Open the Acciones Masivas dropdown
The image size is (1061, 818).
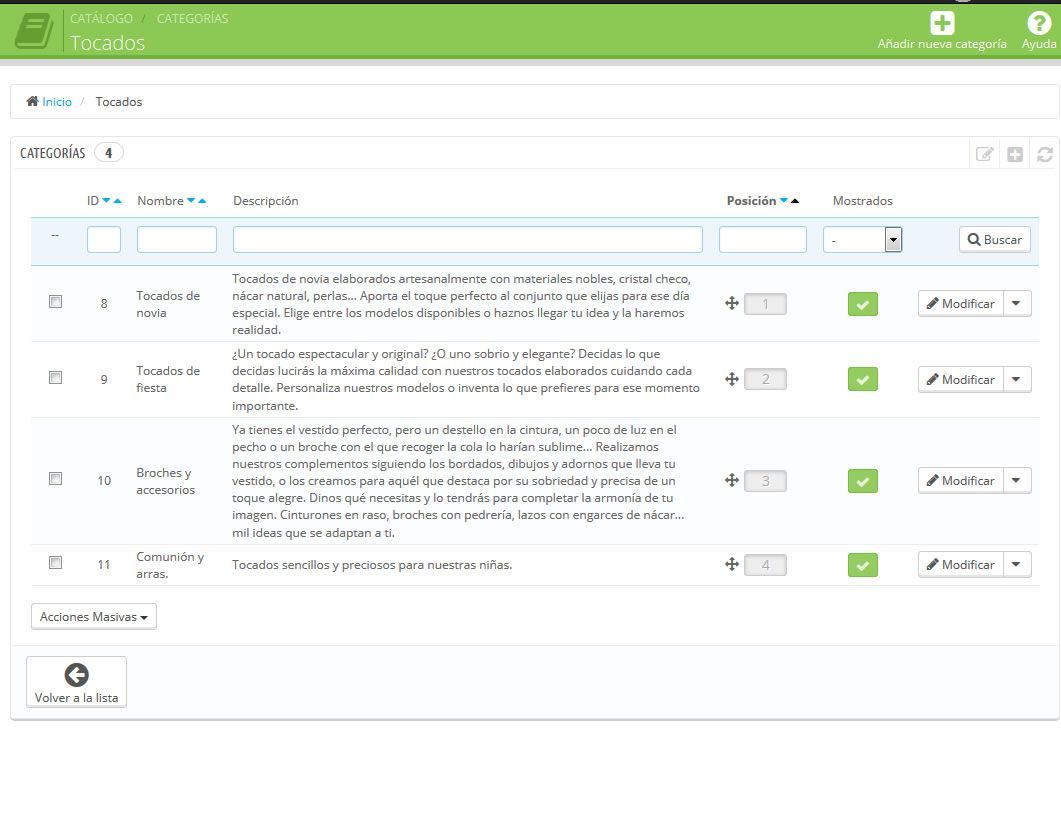pos(94,616)
